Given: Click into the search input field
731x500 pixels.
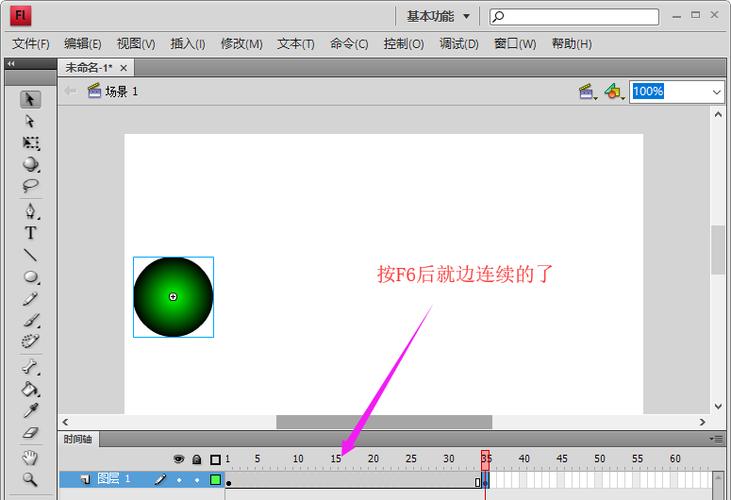Looking at the screenshot, I should click(x=574, y=16).
